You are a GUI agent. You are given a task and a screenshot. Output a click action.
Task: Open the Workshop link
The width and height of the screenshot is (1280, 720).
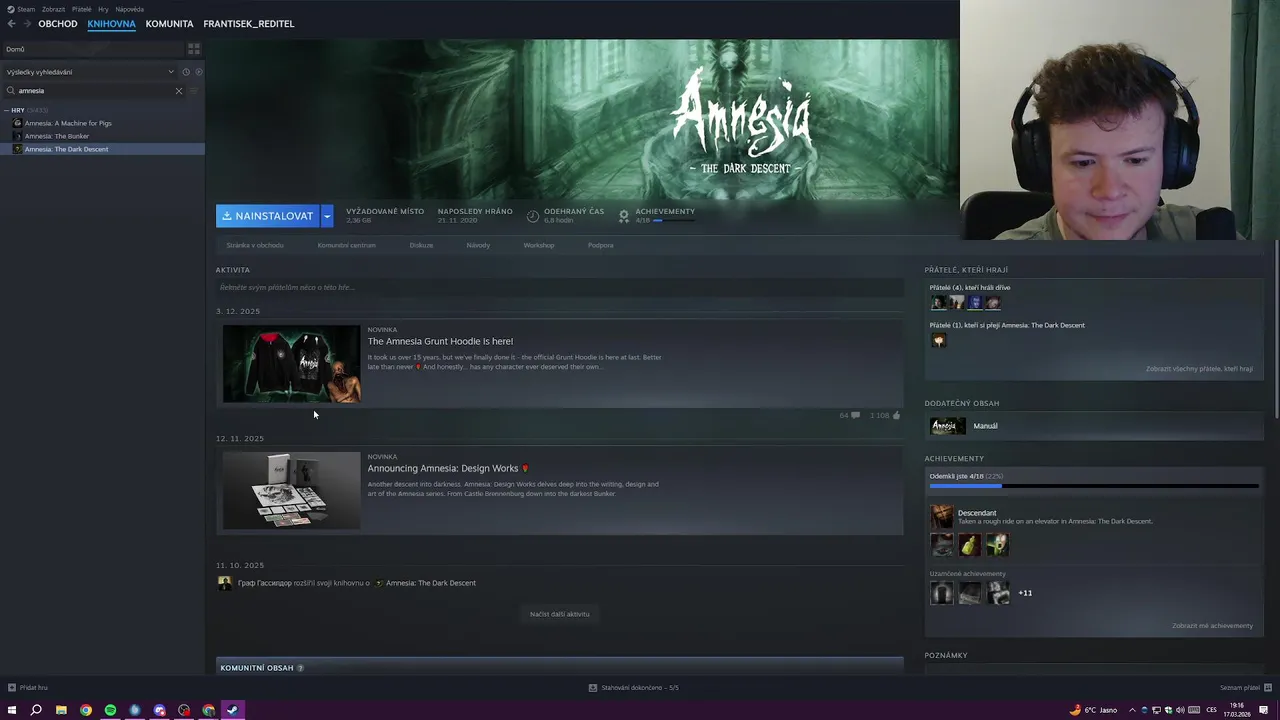(x=539, y=245)
